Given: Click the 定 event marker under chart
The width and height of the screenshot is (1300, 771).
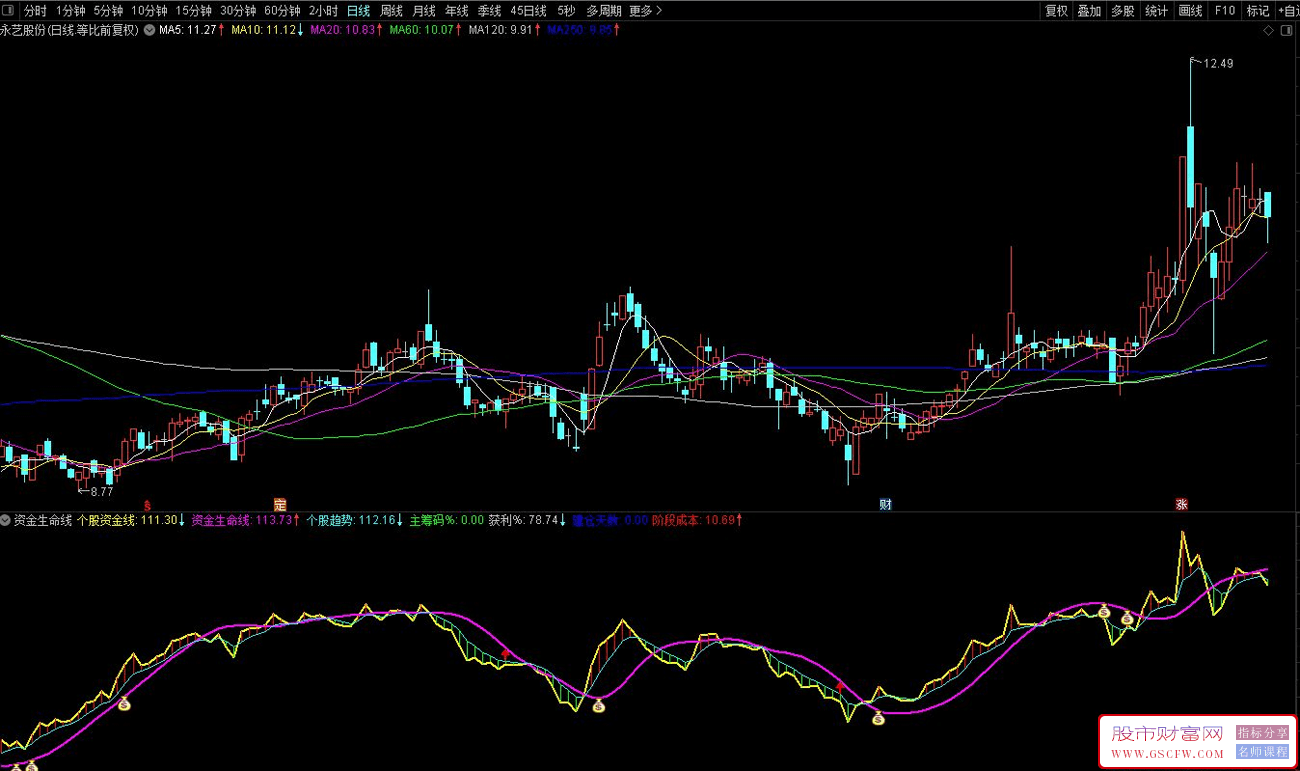Looking at the screenshot, I should [x=280, y=503].
